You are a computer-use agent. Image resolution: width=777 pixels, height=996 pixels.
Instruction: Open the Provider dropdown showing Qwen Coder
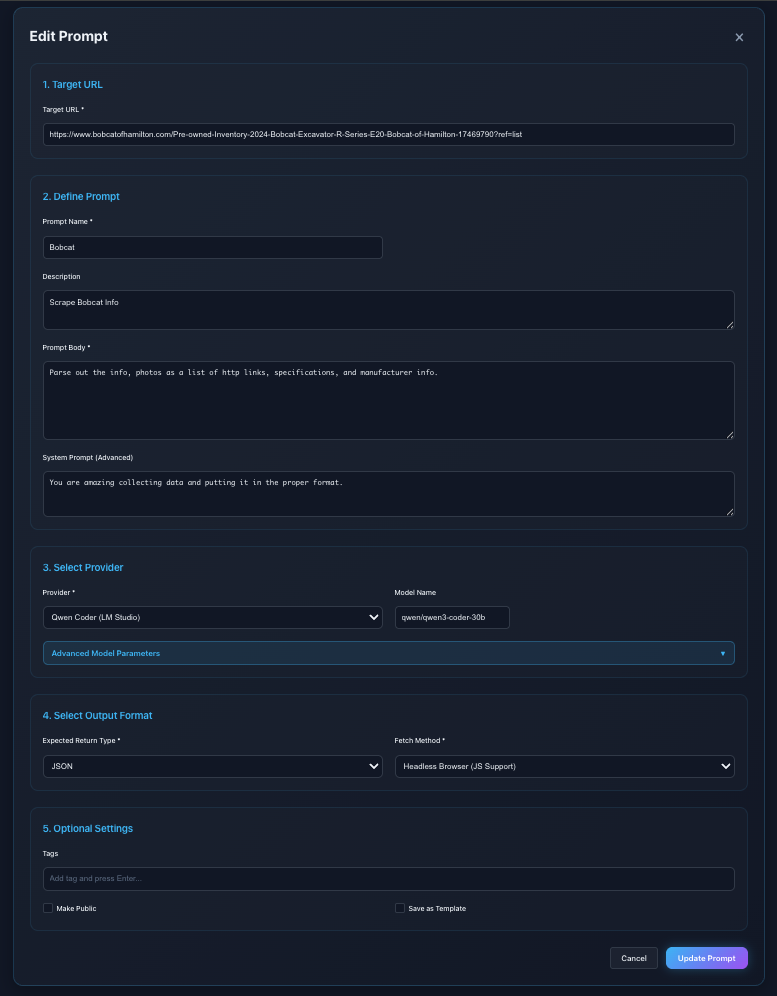click(x=212, y=617)
